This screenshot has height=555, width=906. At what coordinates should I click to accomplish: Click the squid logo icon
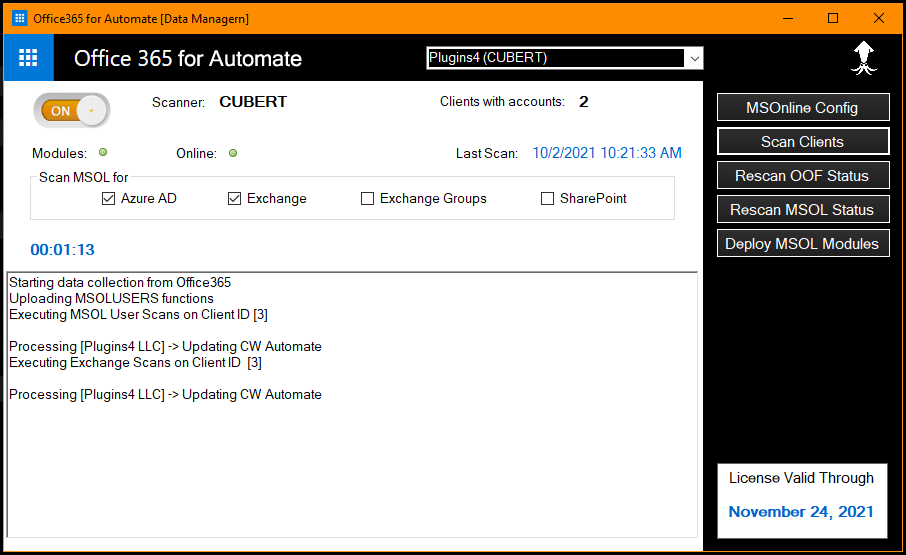coord(864,58)
